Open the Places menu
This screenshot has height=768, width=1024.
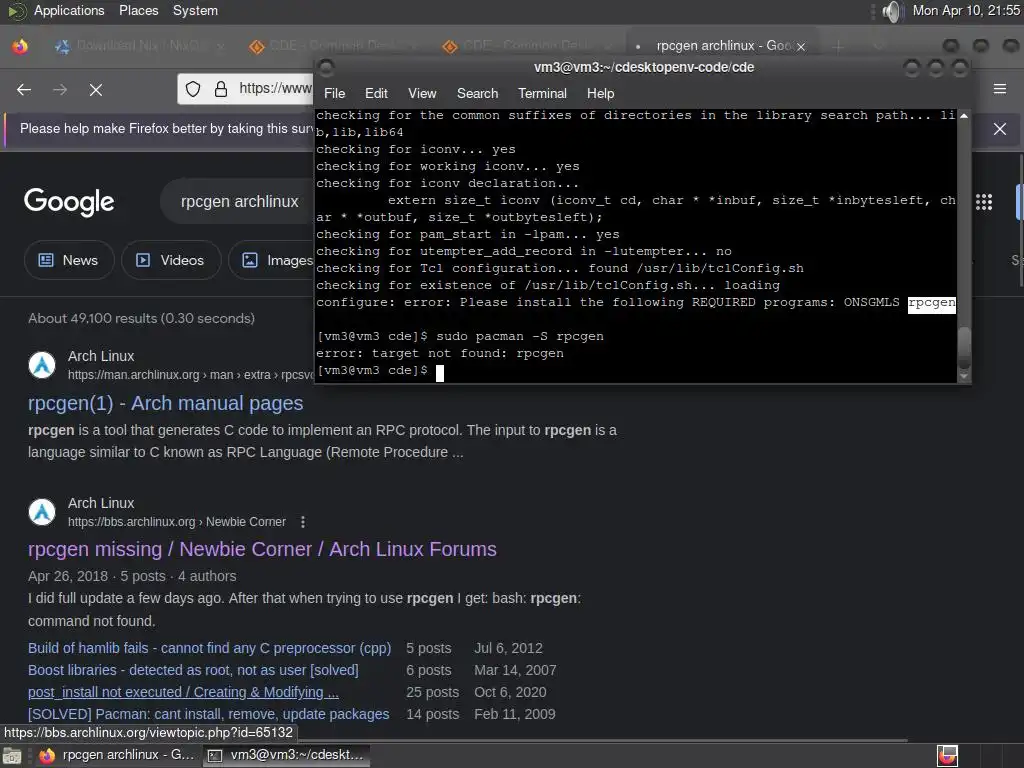138,10
